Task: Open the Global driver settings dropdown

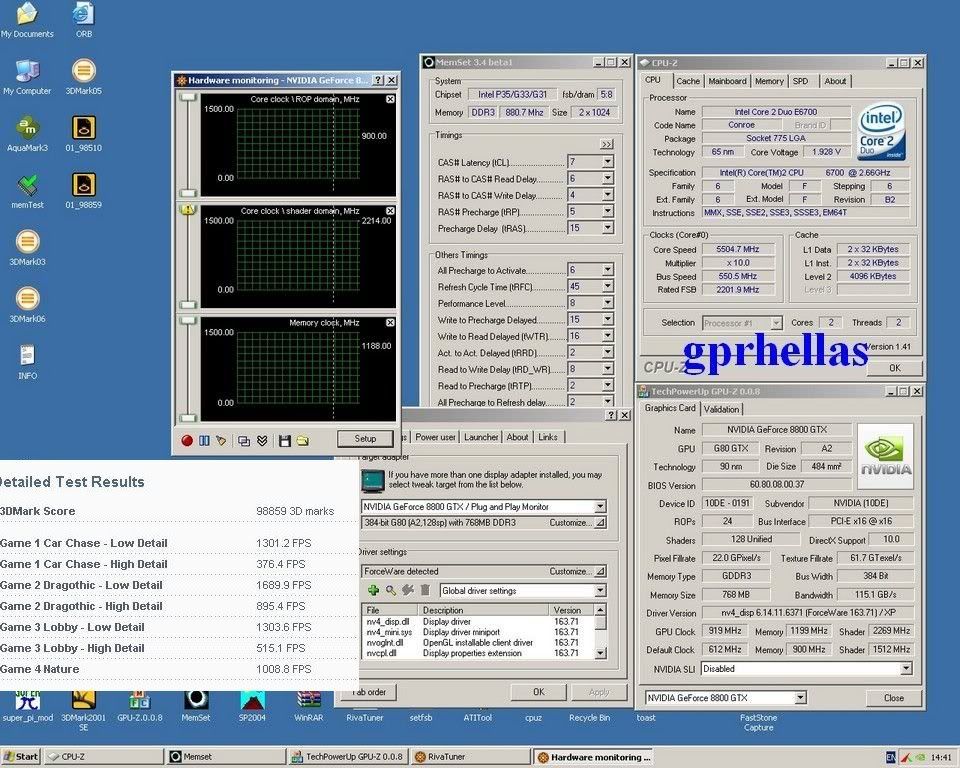Action: tap(600, 591)
